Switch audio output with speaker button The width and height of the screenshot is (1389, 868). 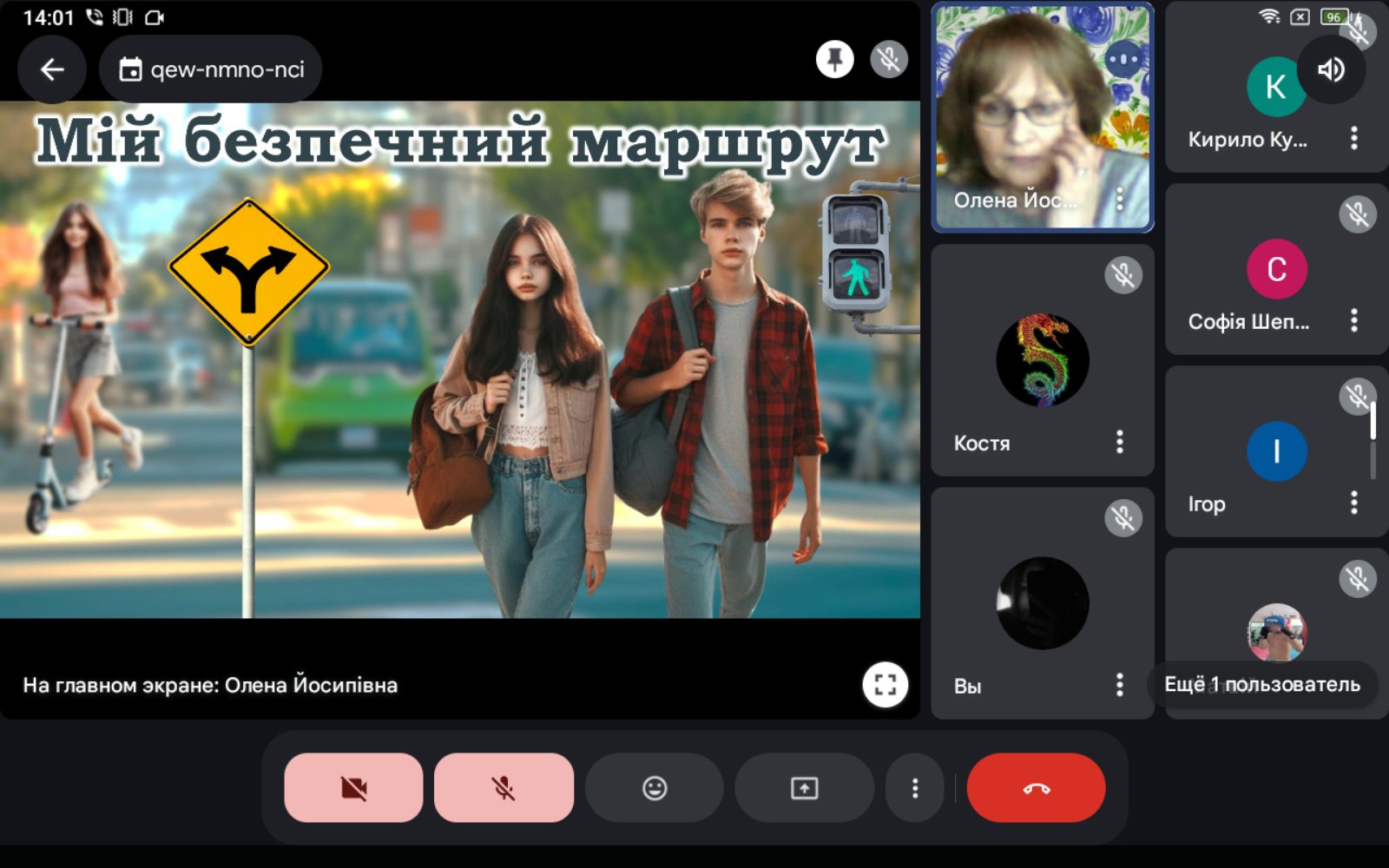tap(1331, 69)
